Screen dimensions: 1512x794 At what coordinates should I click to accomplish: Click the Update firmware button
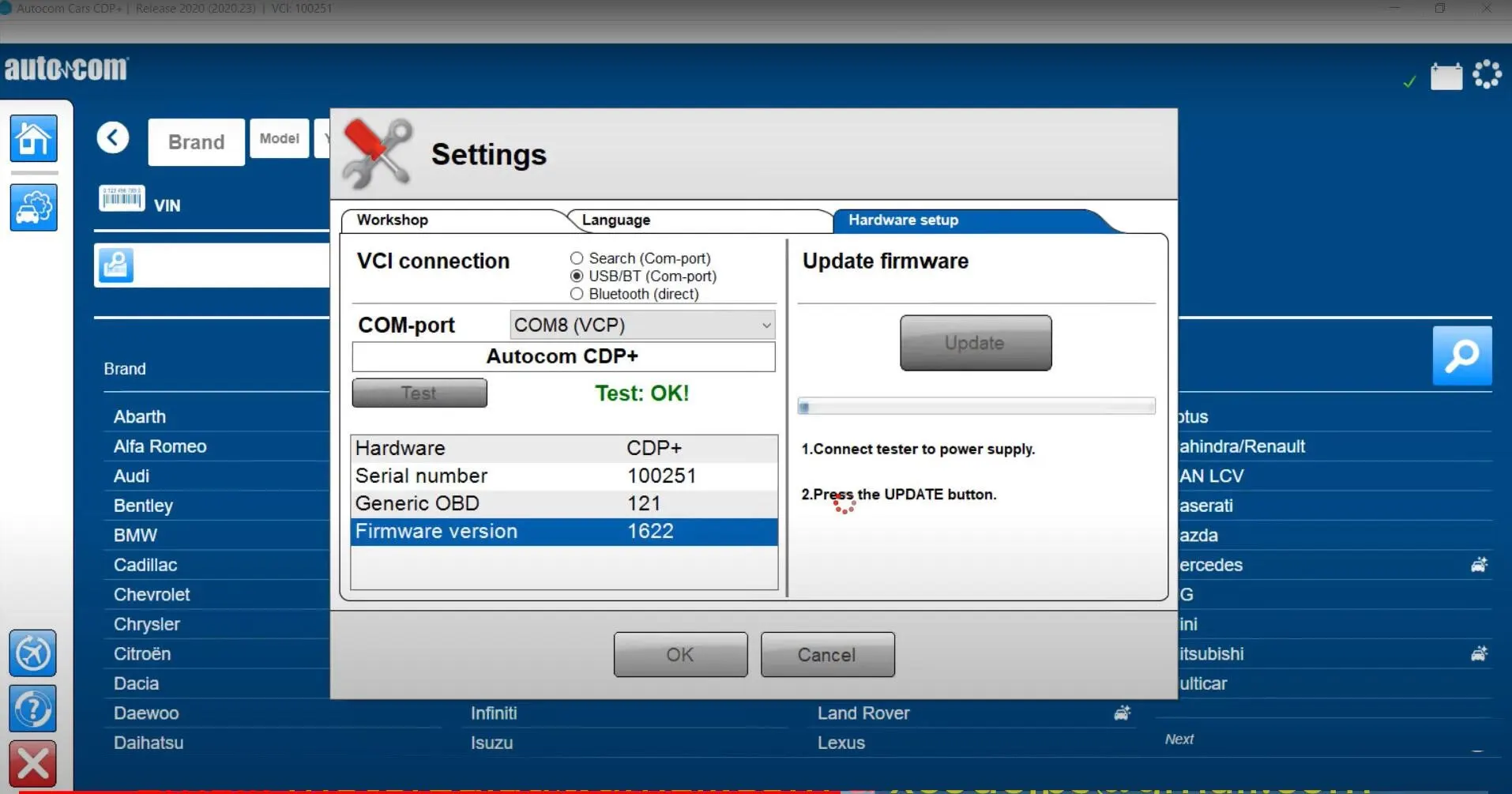976,343
